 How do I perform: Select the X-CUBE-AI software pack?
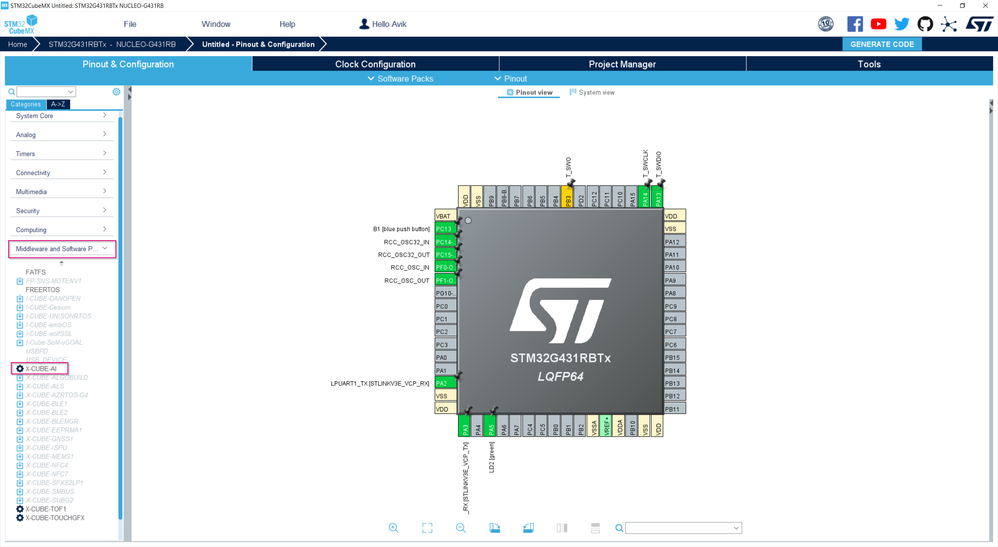[41, 369]
